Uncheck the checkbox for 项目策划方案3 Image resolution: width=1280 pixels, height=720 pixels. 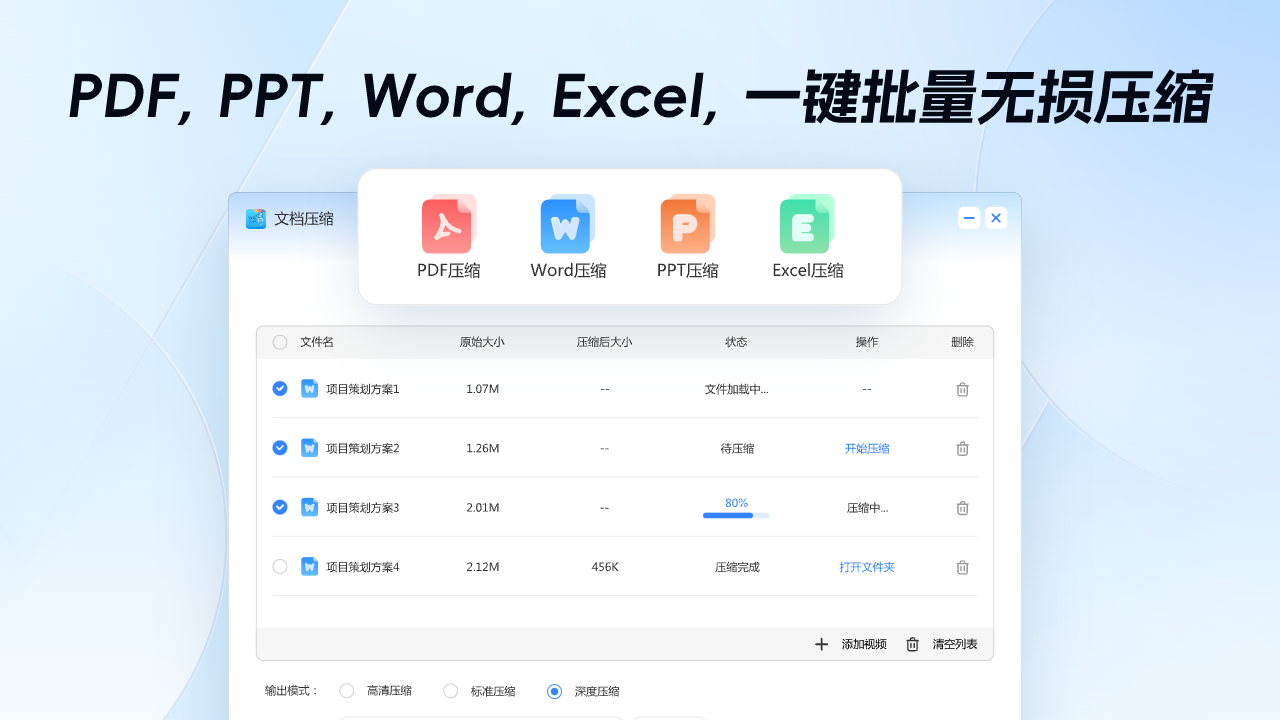(280, 507)
